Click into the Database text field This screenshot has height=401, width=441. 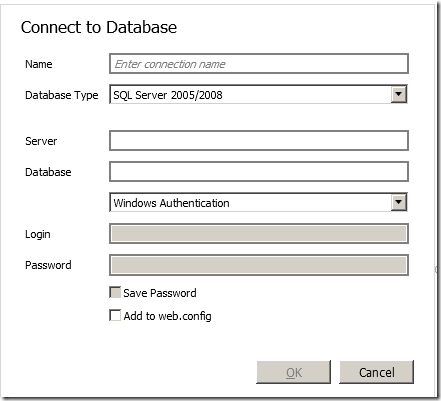[x=259, y=172]
